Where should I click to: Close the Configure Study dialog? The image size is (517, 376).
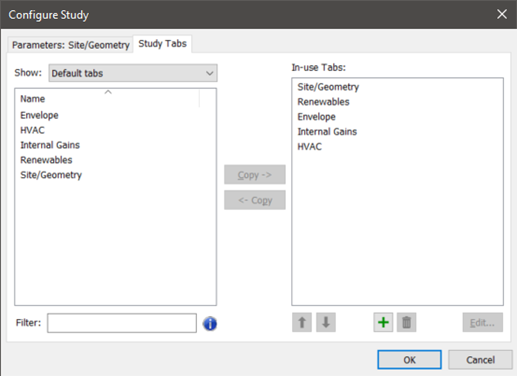pyautogui.click(x=502, y=14)
